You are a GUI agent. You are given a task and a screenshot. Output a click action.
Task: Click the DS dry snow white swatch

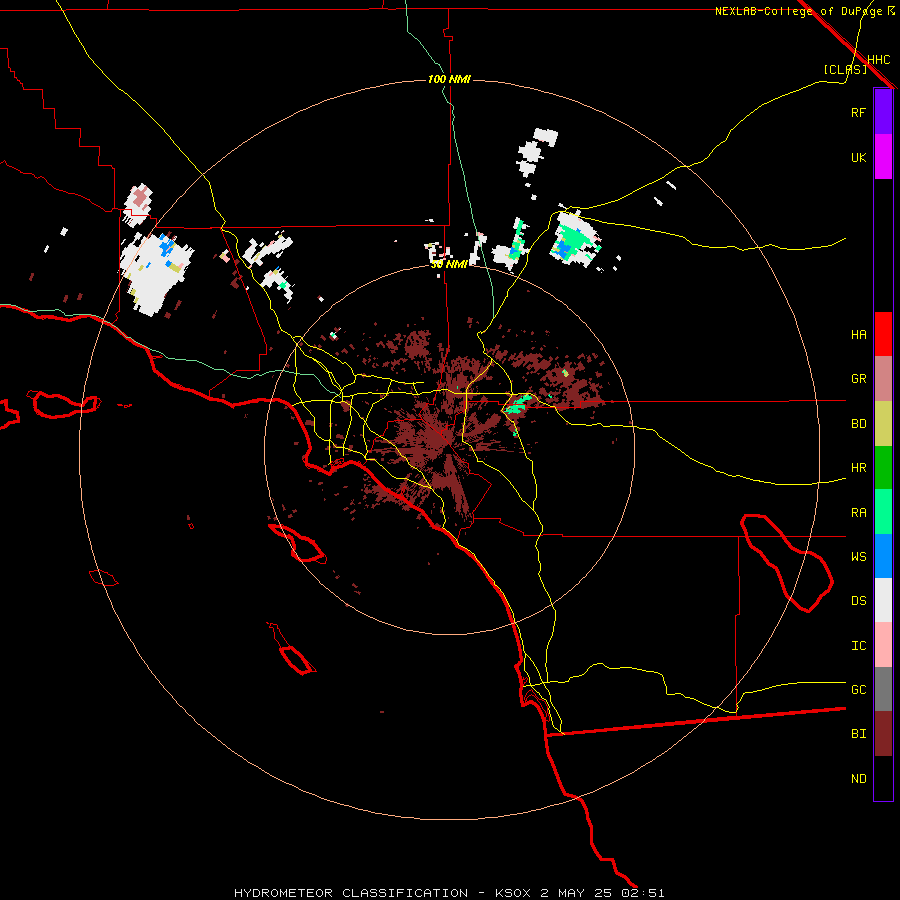pos(883,600)
